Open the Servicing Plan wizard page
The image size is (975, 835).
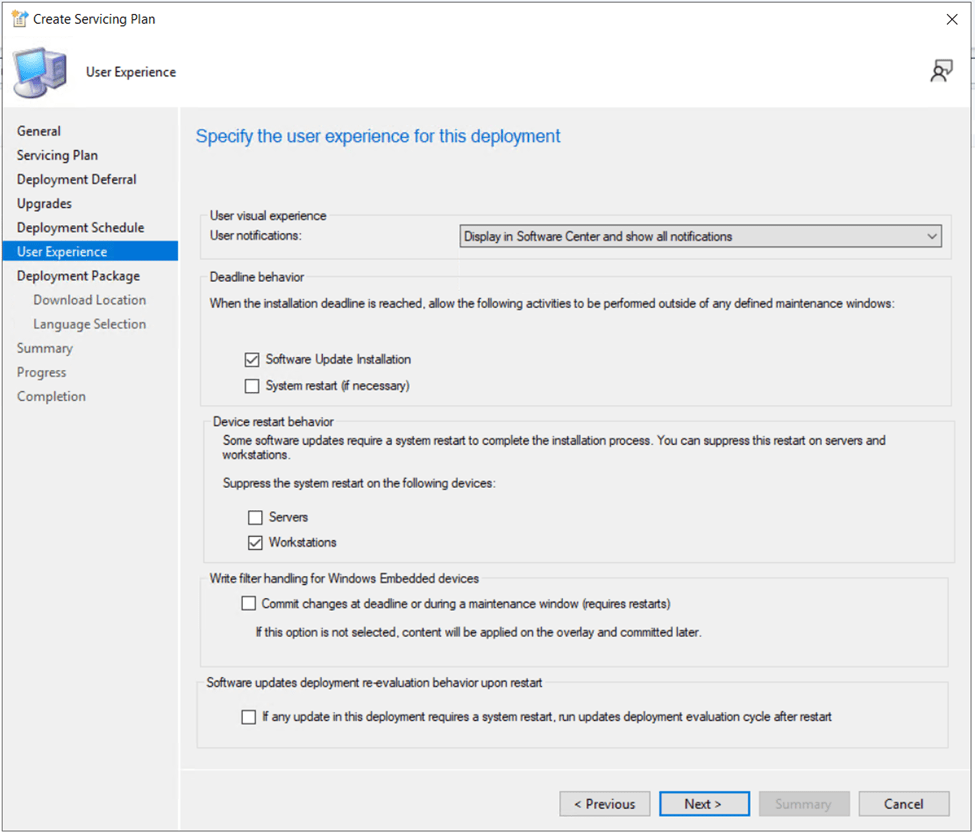coord(57,155)
